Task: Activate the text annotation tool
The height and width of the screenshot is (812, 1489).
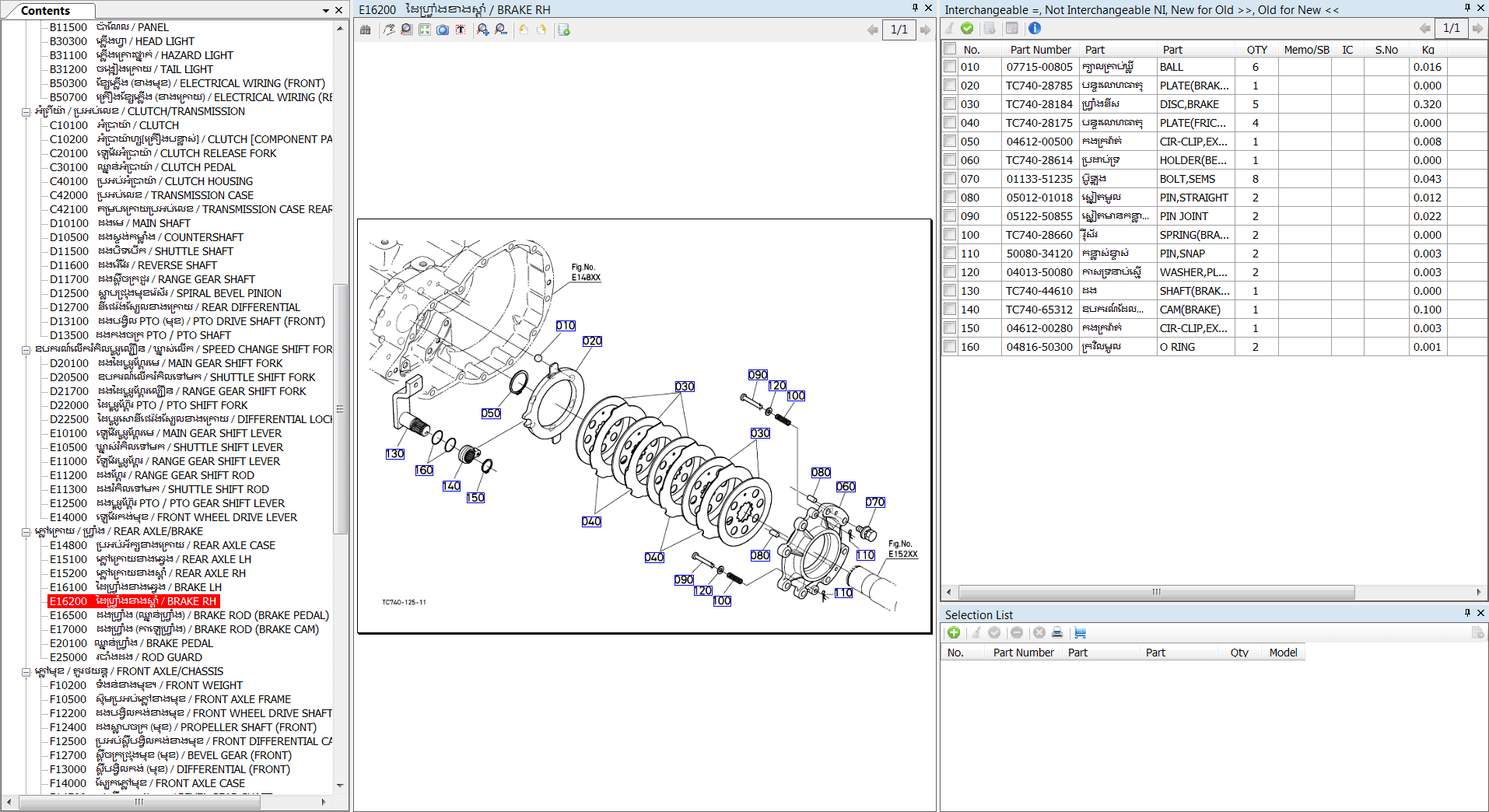Action: click(461, 30)
